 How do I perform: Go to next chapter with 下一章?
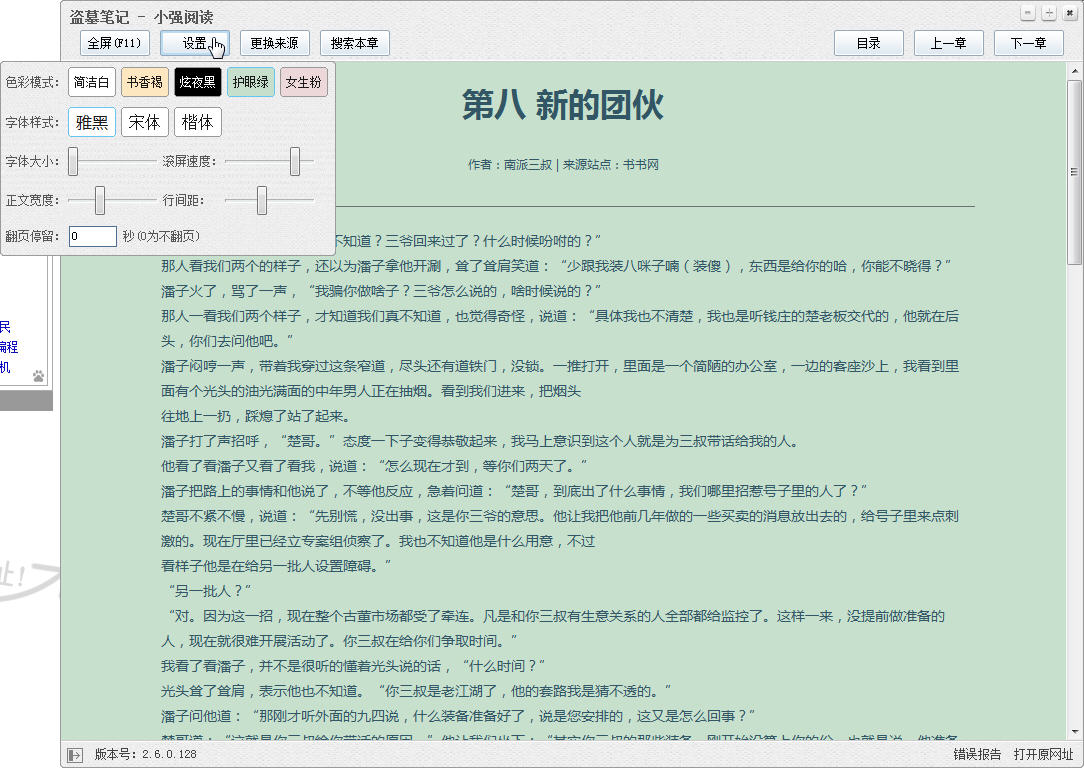pyautogui.click(x=1029, y=43)
